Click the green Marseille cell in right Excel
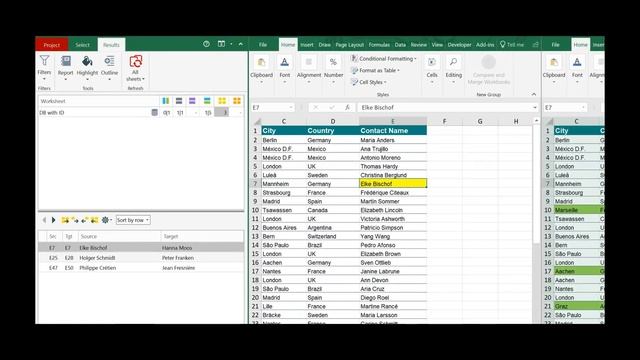The width and height of the screenshot is (640, 360). [x=576, y=210]
